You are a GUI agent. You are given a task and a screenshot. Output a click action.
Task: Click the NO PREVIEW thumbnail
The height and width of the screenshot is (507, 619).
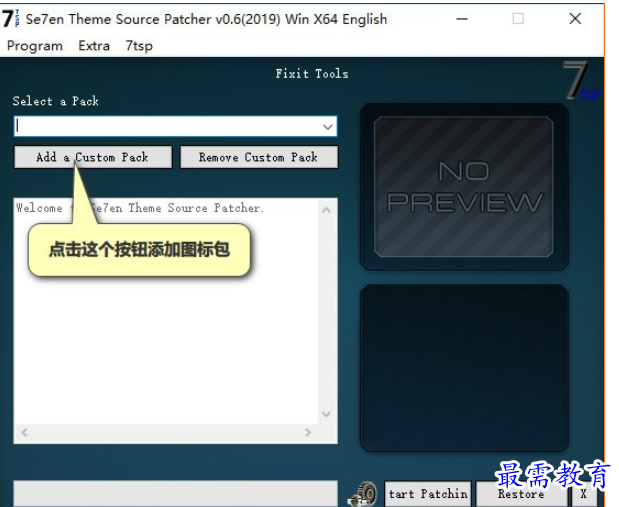click(x=463, y=186)
